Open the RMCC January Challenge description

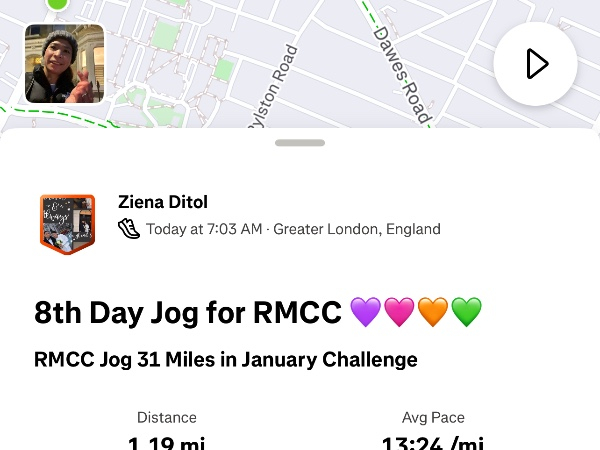point(225,359)
